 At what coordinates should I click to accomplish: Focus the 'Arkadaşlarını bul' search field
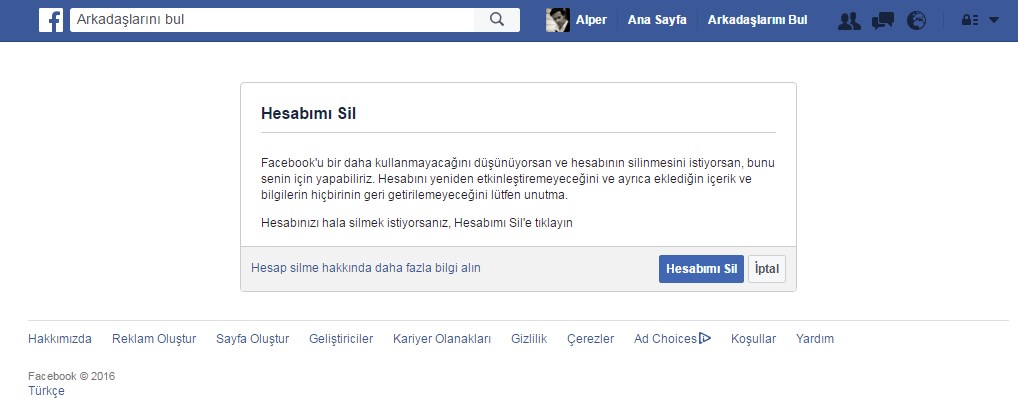click(270, 20)
